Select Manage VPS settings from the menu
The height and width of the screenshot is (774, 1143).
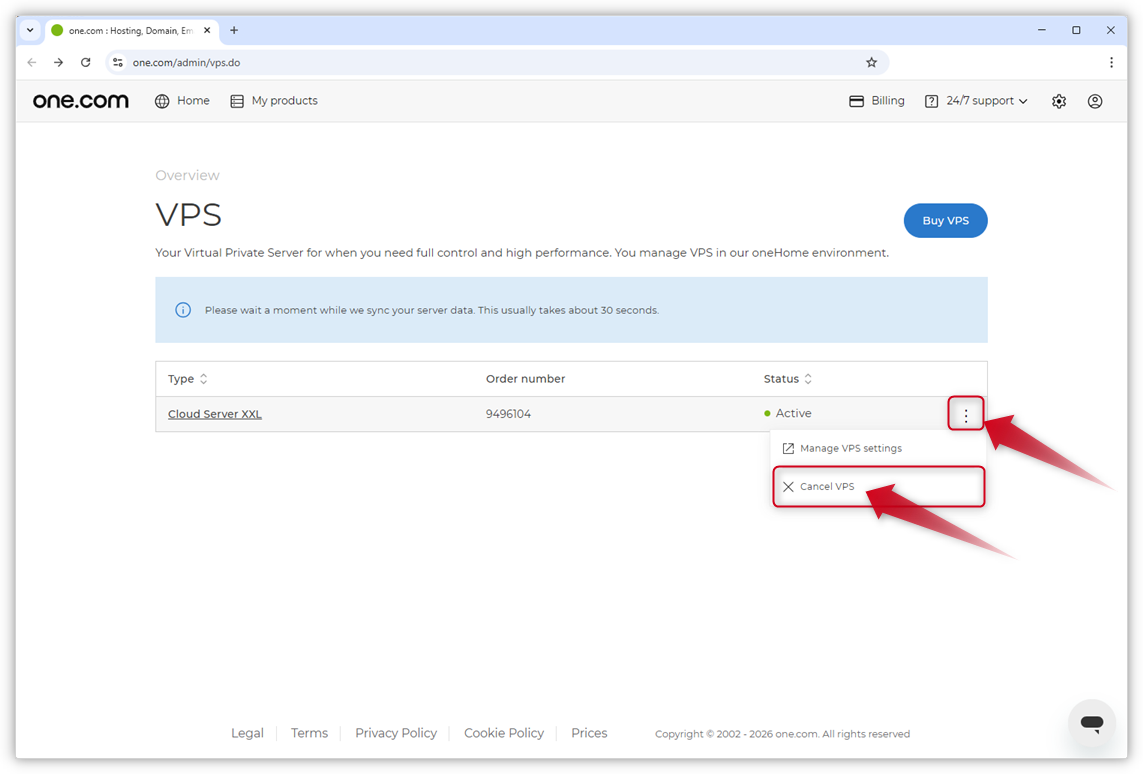(x=850, y=448)
